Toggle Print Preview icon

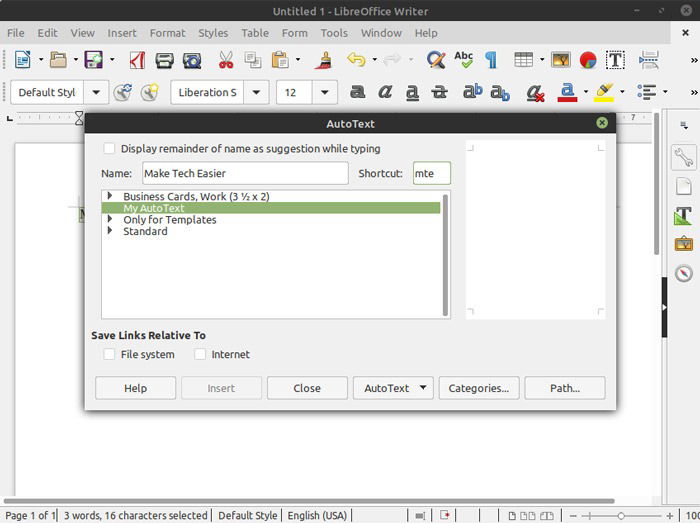coord(192,60)
